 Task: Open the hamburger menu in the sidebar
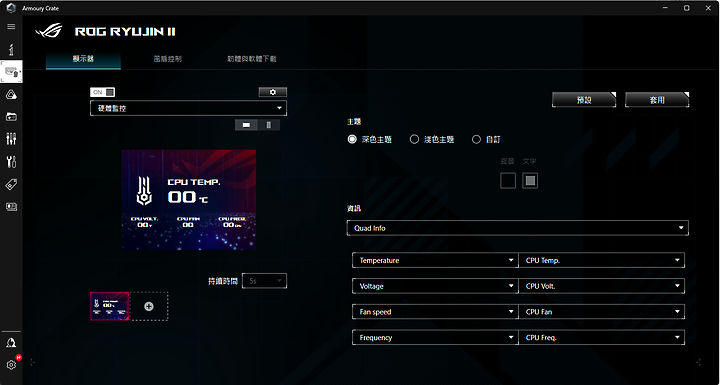11,27
